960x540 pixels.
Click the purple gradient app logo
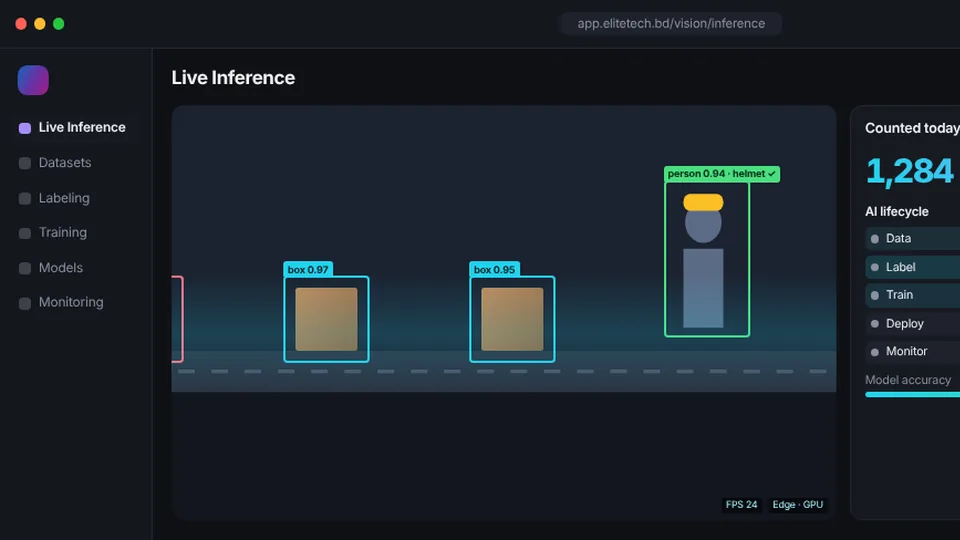tap(33, 80)
